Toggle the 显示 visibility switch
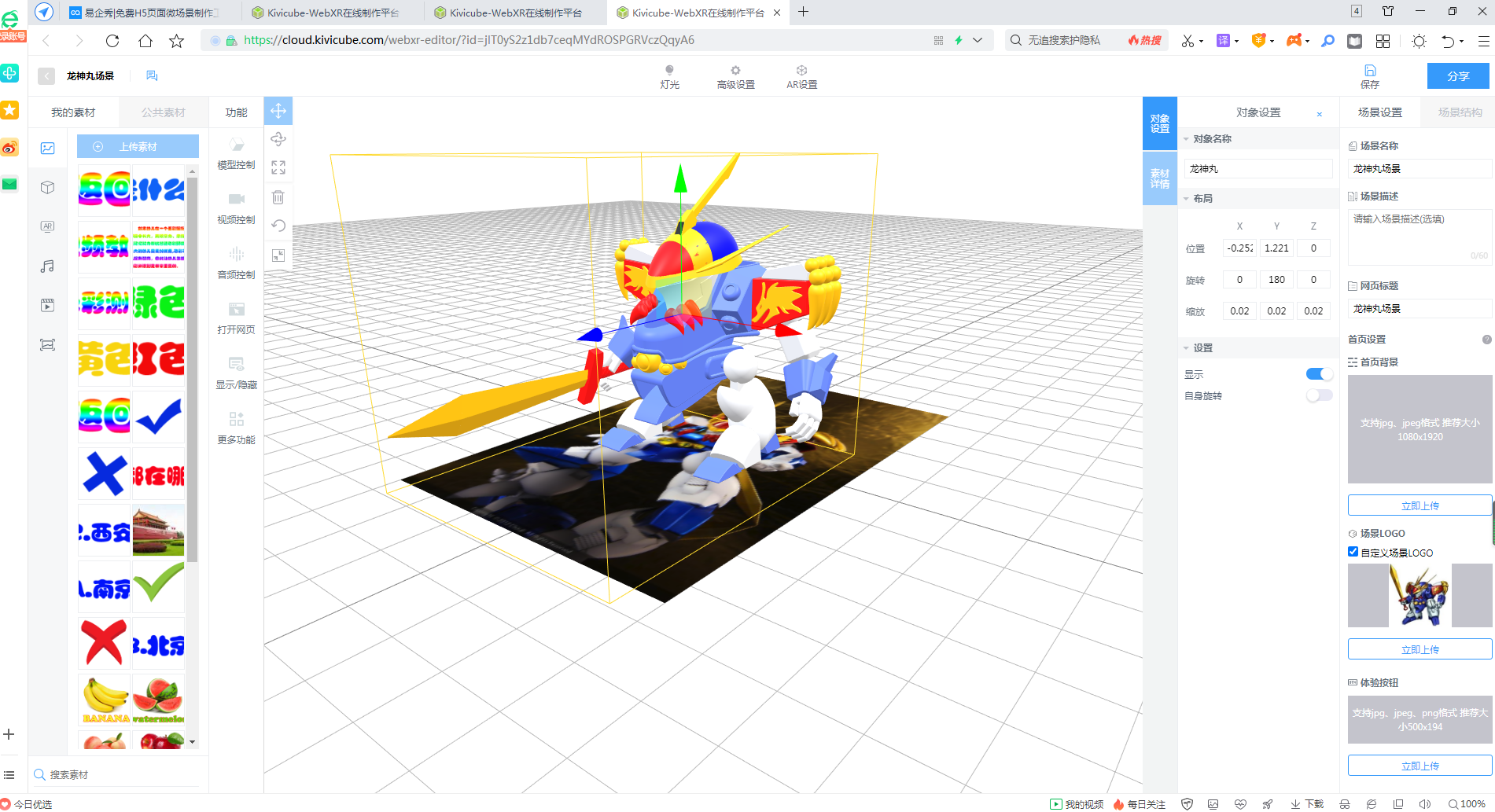The image size is (1495, 812). pos(1319,374)
